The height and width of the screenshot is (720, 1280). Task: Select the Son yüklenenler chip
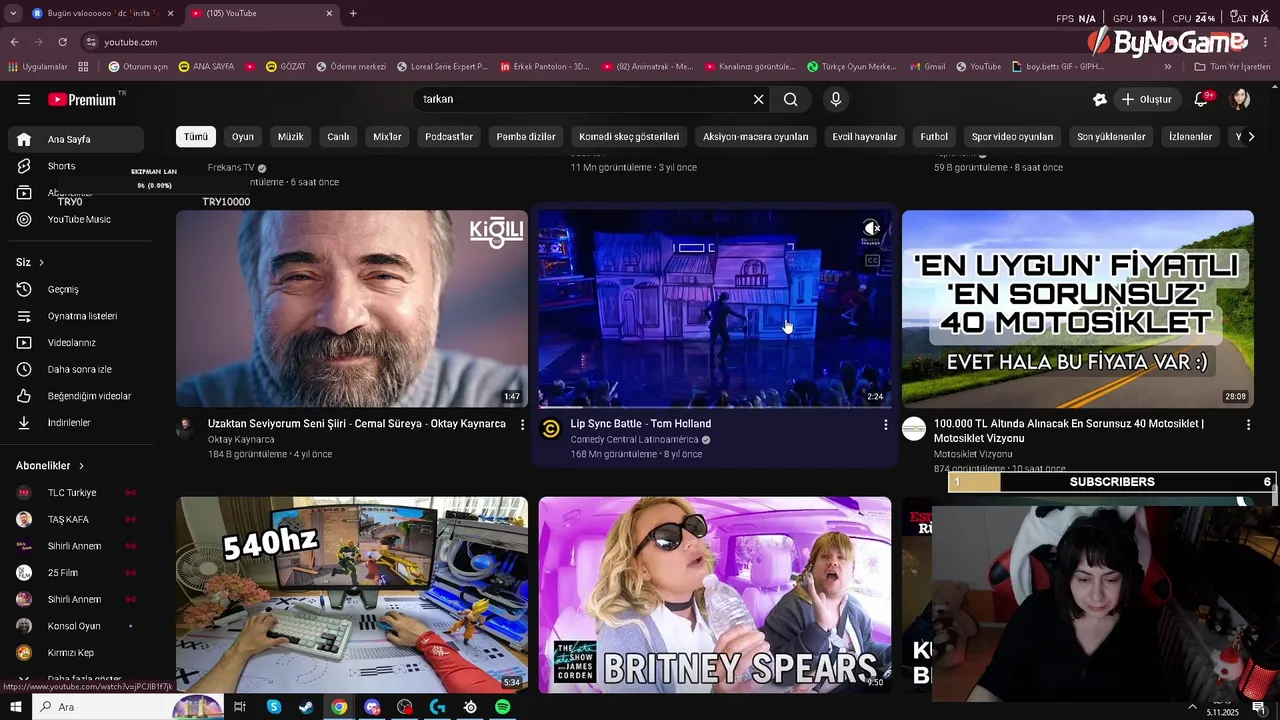[1111, 137]
